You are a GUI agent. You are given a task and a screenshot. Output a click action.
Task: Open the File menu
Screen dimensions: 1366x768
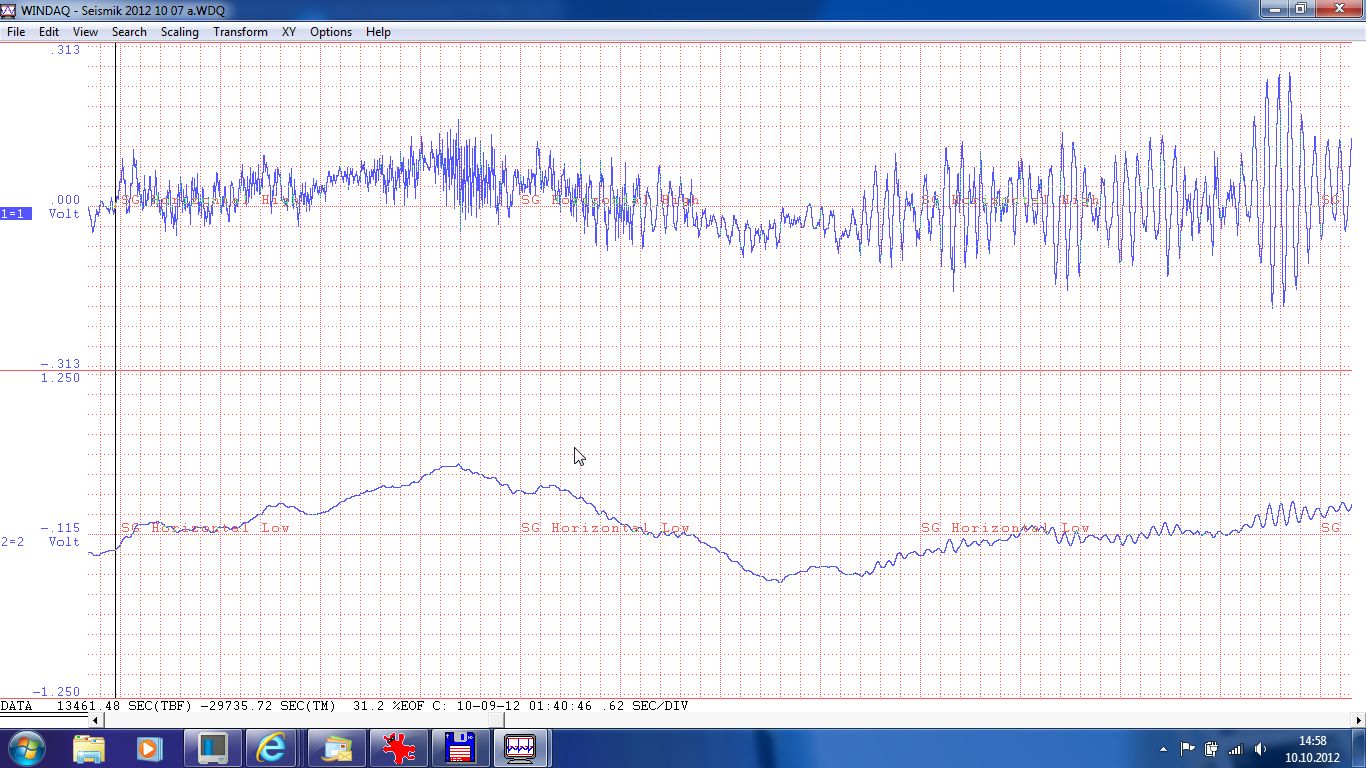coord(16,32)
